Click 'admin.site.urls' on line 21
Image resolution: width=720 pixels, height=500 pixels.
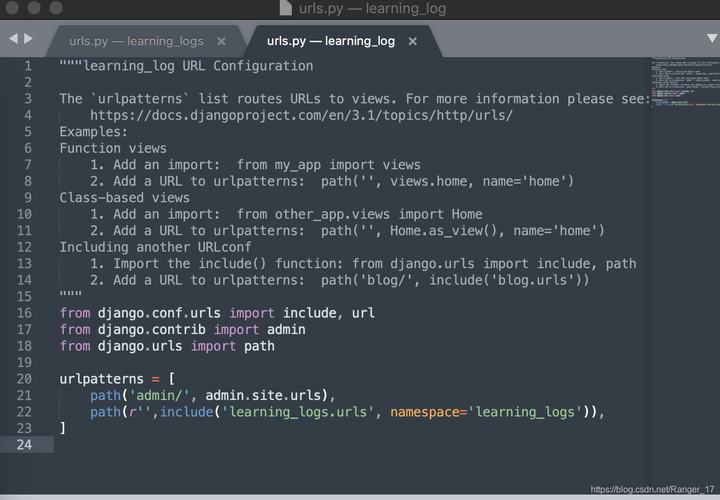pos(263,395)
